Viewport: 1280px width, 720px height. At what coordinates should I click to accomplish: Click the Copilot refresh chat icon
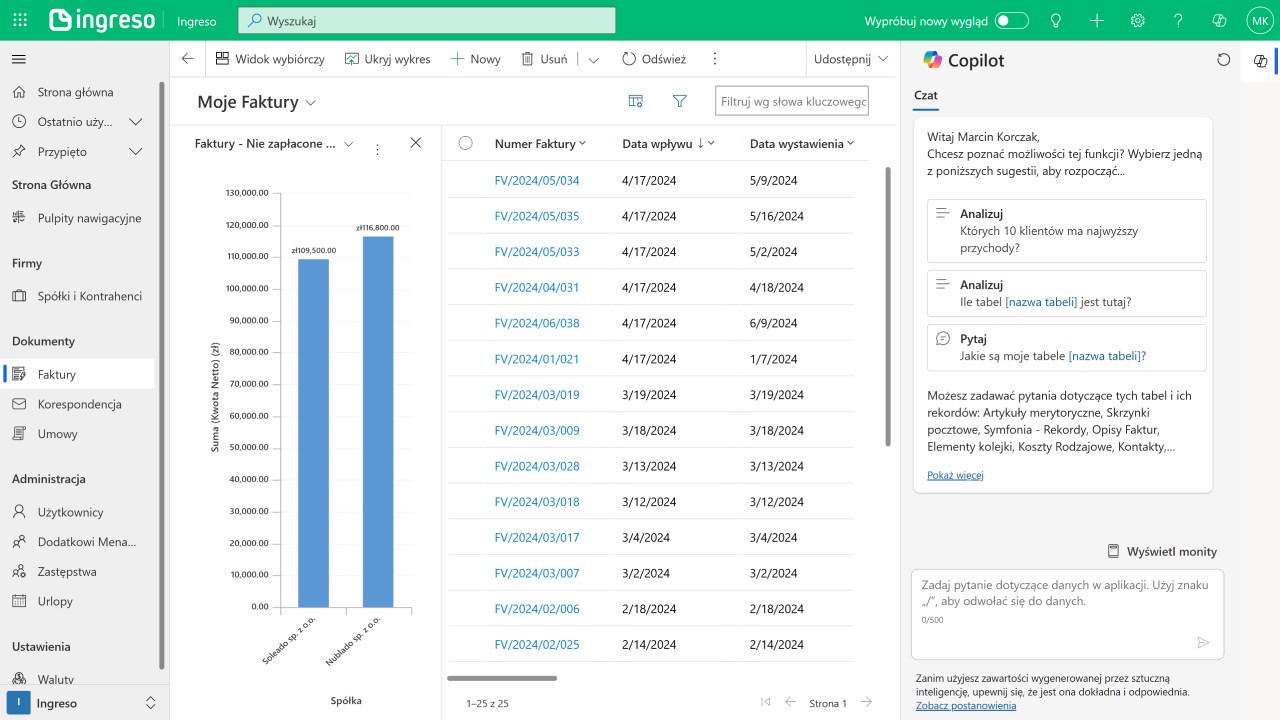1223,60
